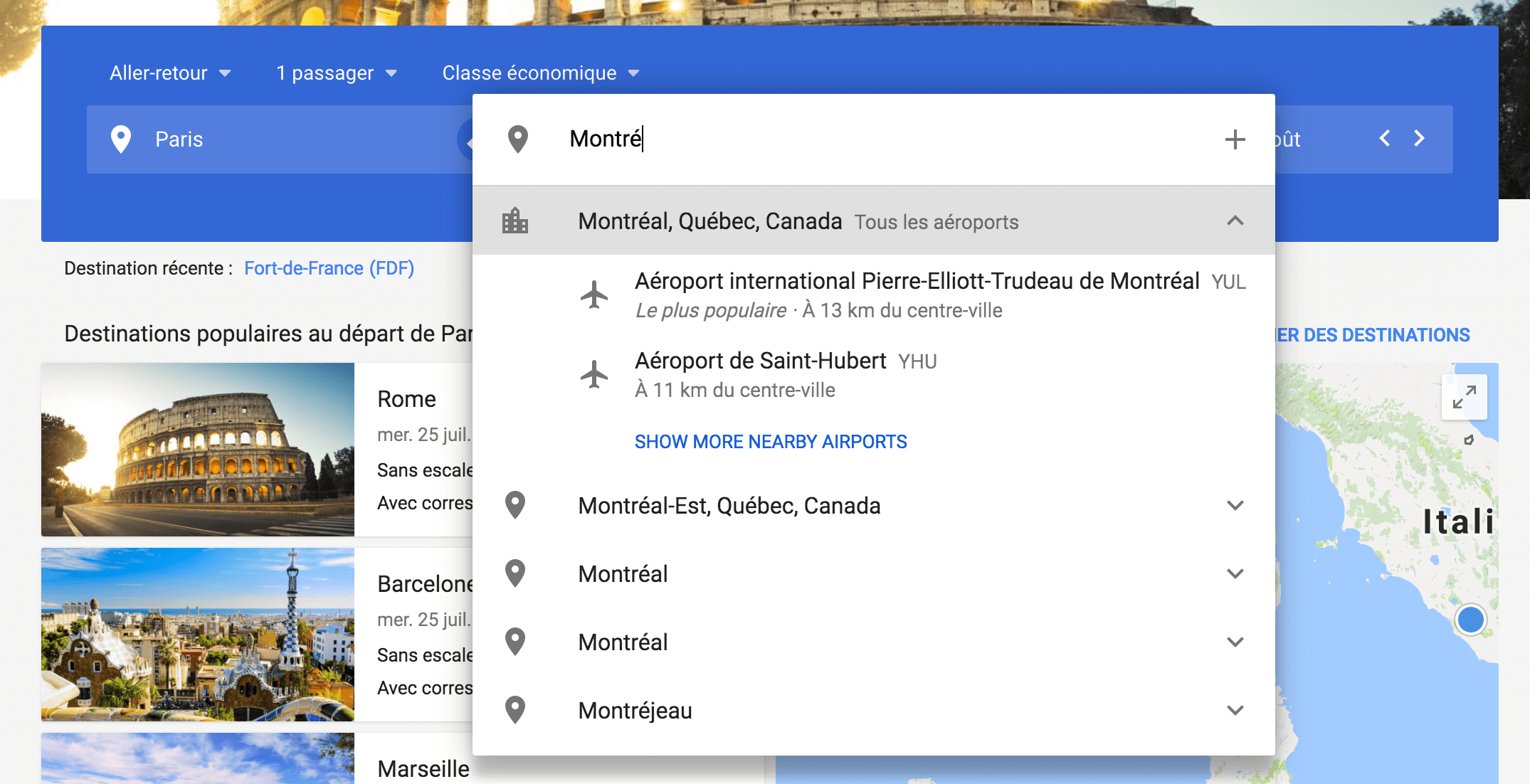This screenshot has width=1530, height=784.
Task: Click the plus icon to add destination
Action: pyautogui.click(x=1235, y=139)
